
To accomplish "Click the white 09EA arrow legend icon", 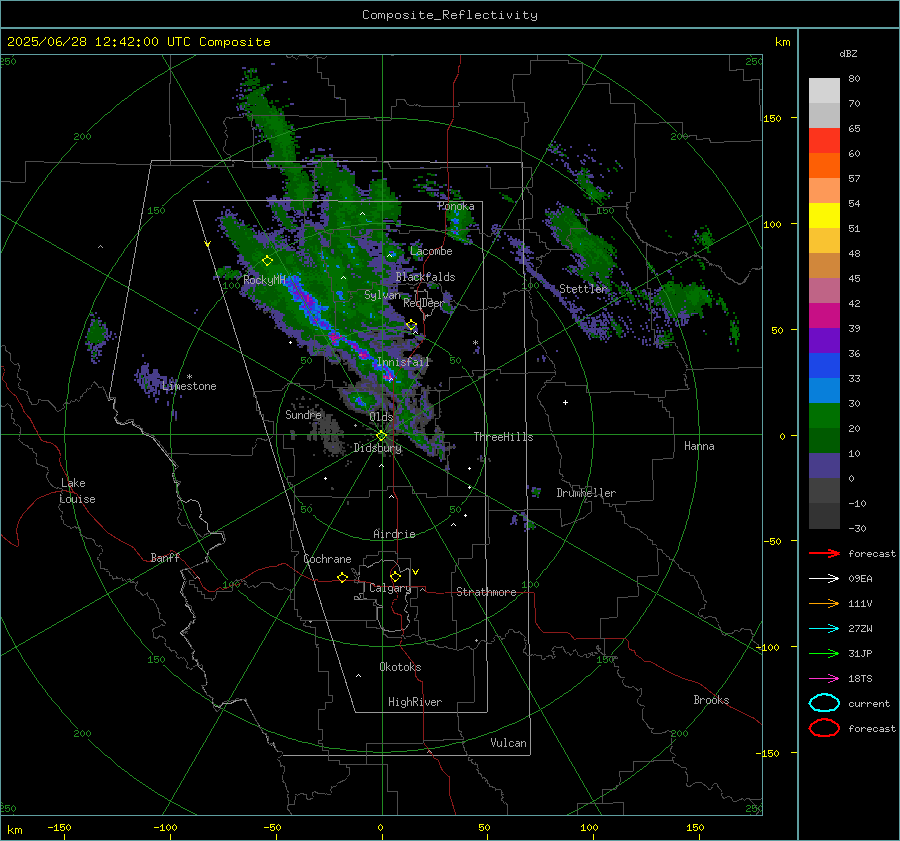I will pos(824,578).
